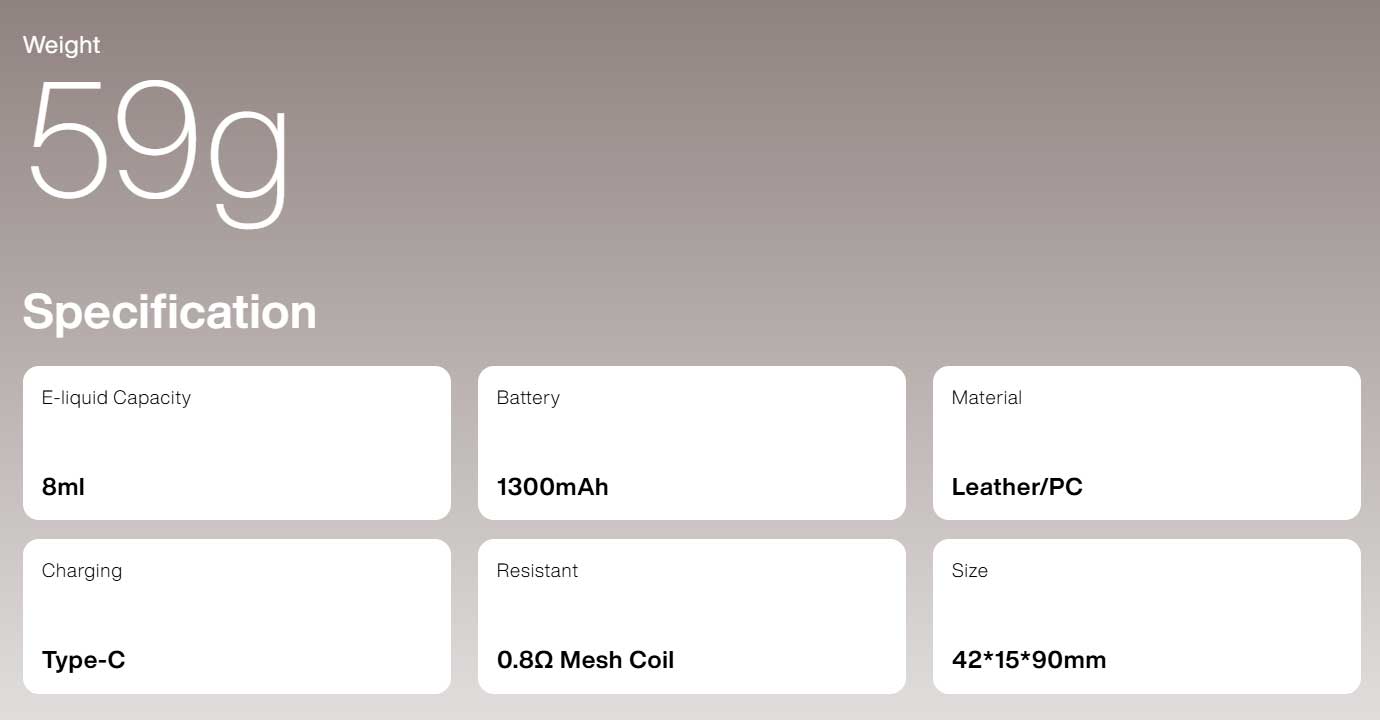This screenshot has width=1380, height=720.
Task: Select the 0.8Ω Mesh Coil value
Action: tap(585, 660)
